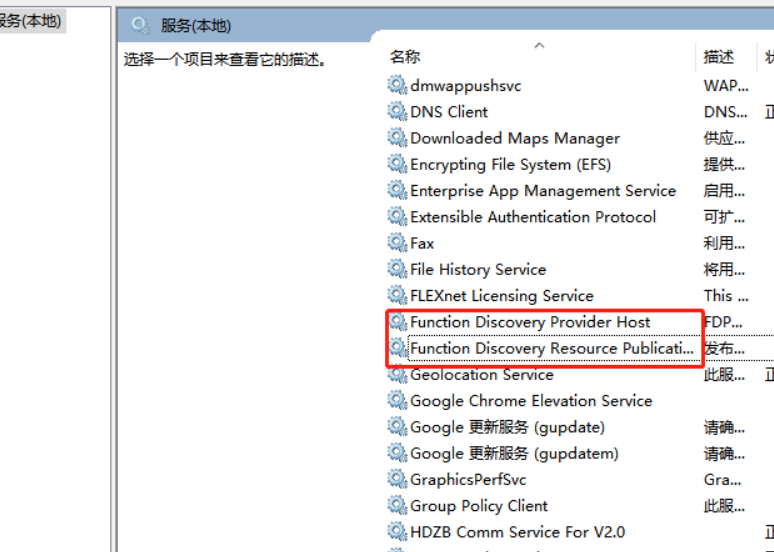Click gear icon for Downloaded Maps Manager
Image resolution: width=774 pixels, height=552 pixels.
coord(397,138)
